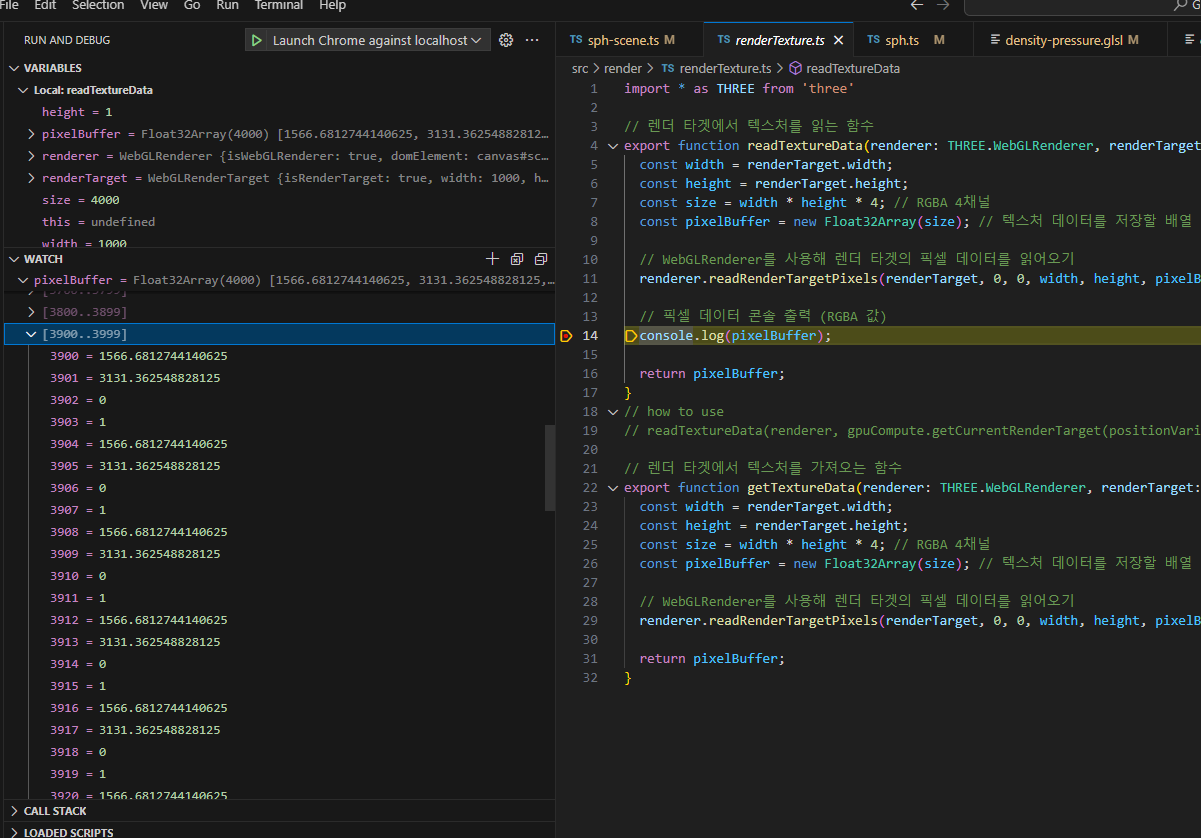Open the Terminal menu
The width and height of the screenshot is (1201, 838).
coord(279,5)
